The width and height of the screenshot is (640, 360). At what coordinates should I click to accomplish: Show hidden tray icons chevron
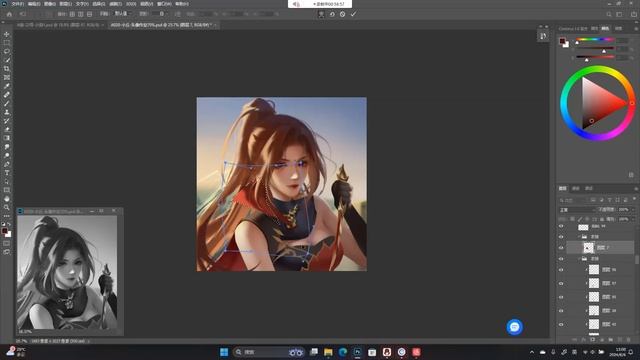[x=532, y=352]
